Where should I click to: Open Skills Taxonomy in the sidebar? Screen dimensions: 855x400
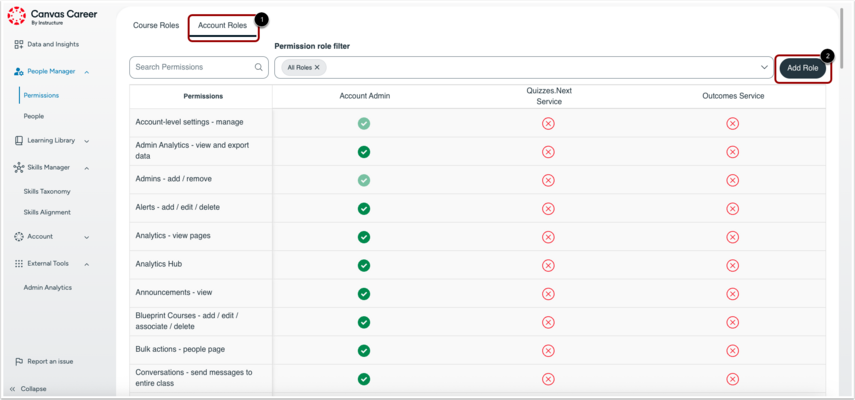(47, 192)
